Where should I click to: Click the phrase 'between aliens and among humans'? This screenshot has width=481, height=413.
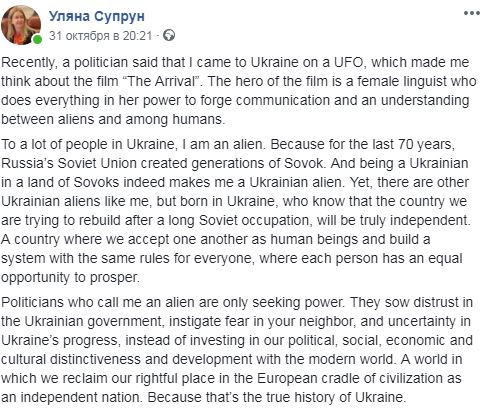pos(113,119)
